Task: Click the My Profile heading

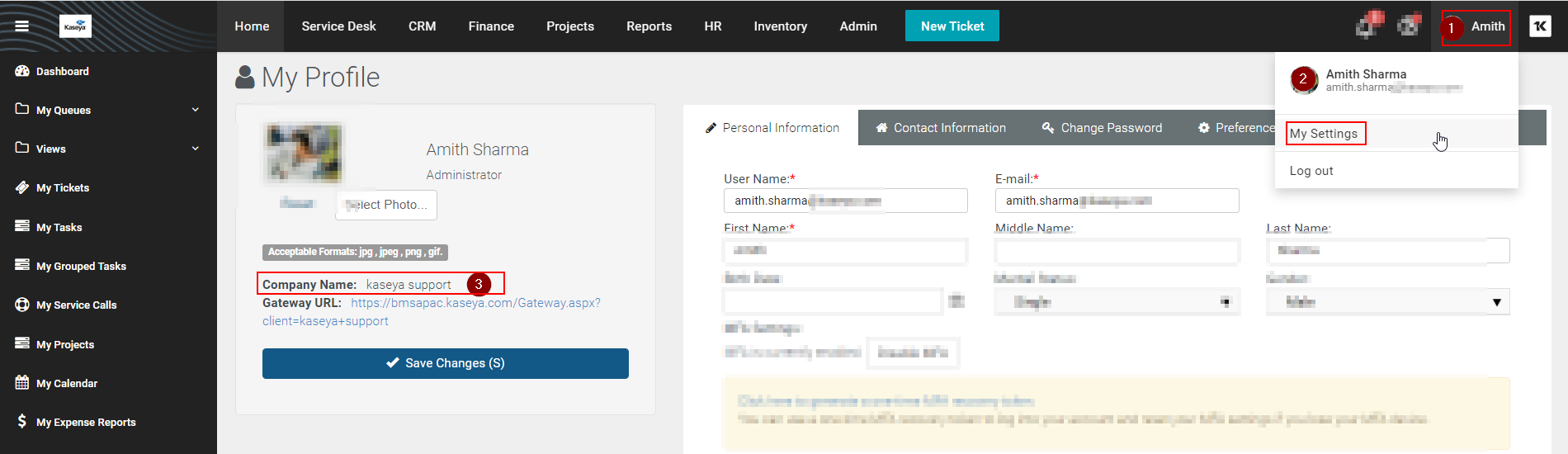Action: 320,78
